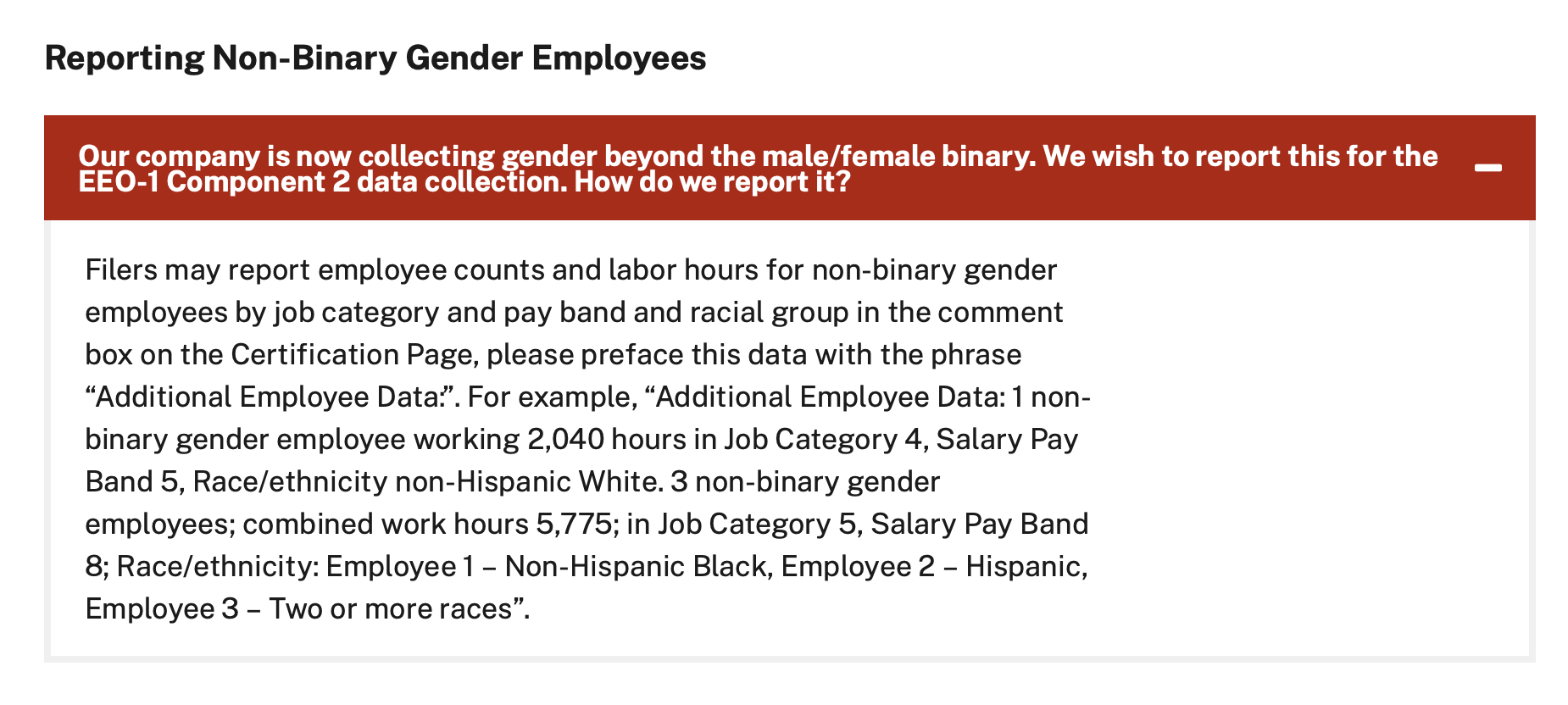Click 'Employee 3 – Two or more races' text

pyautogui.click(x=299, y=608)
